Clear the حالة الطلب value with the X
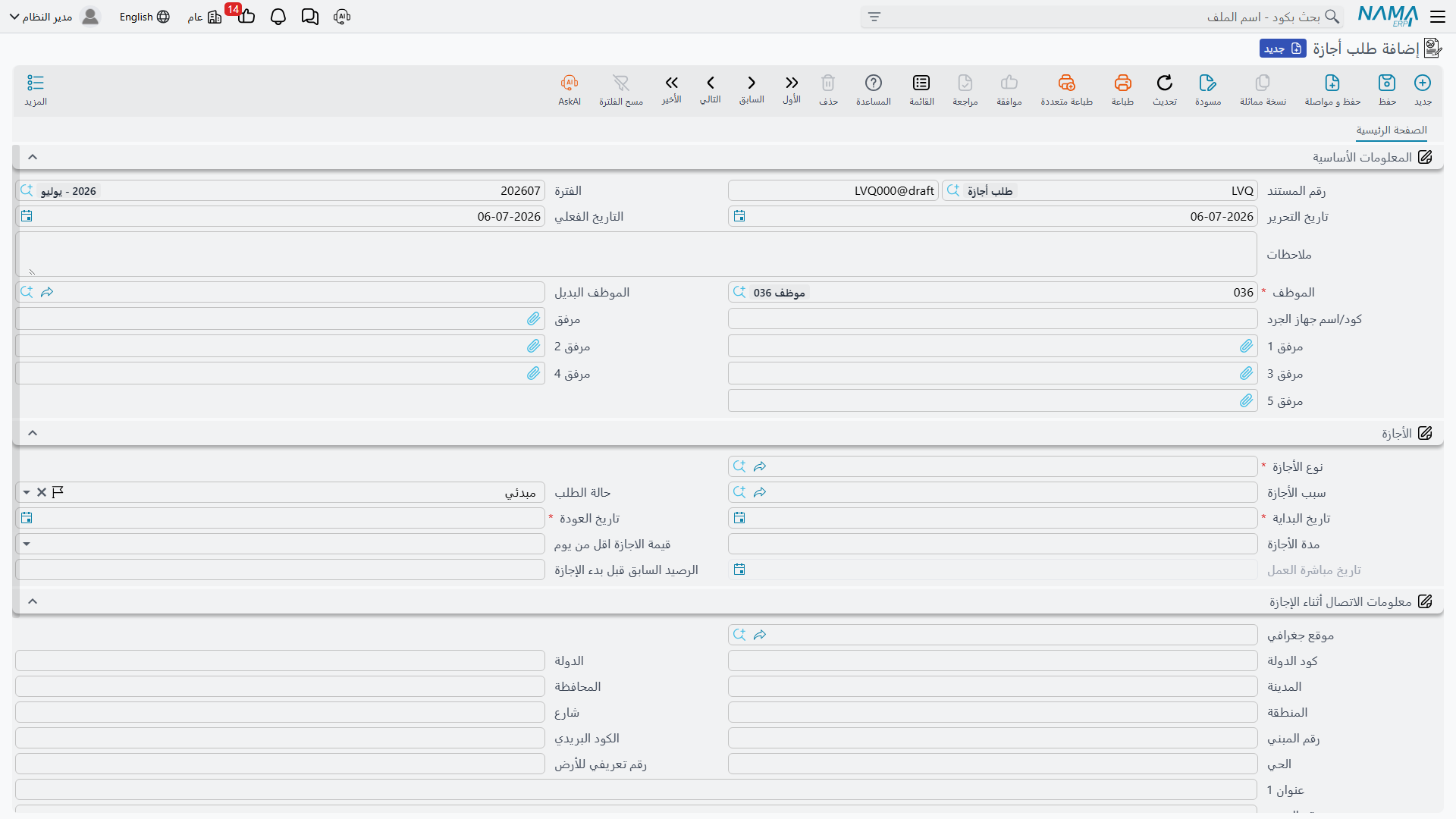This screenshot has height=819, width=1456. 42,492
